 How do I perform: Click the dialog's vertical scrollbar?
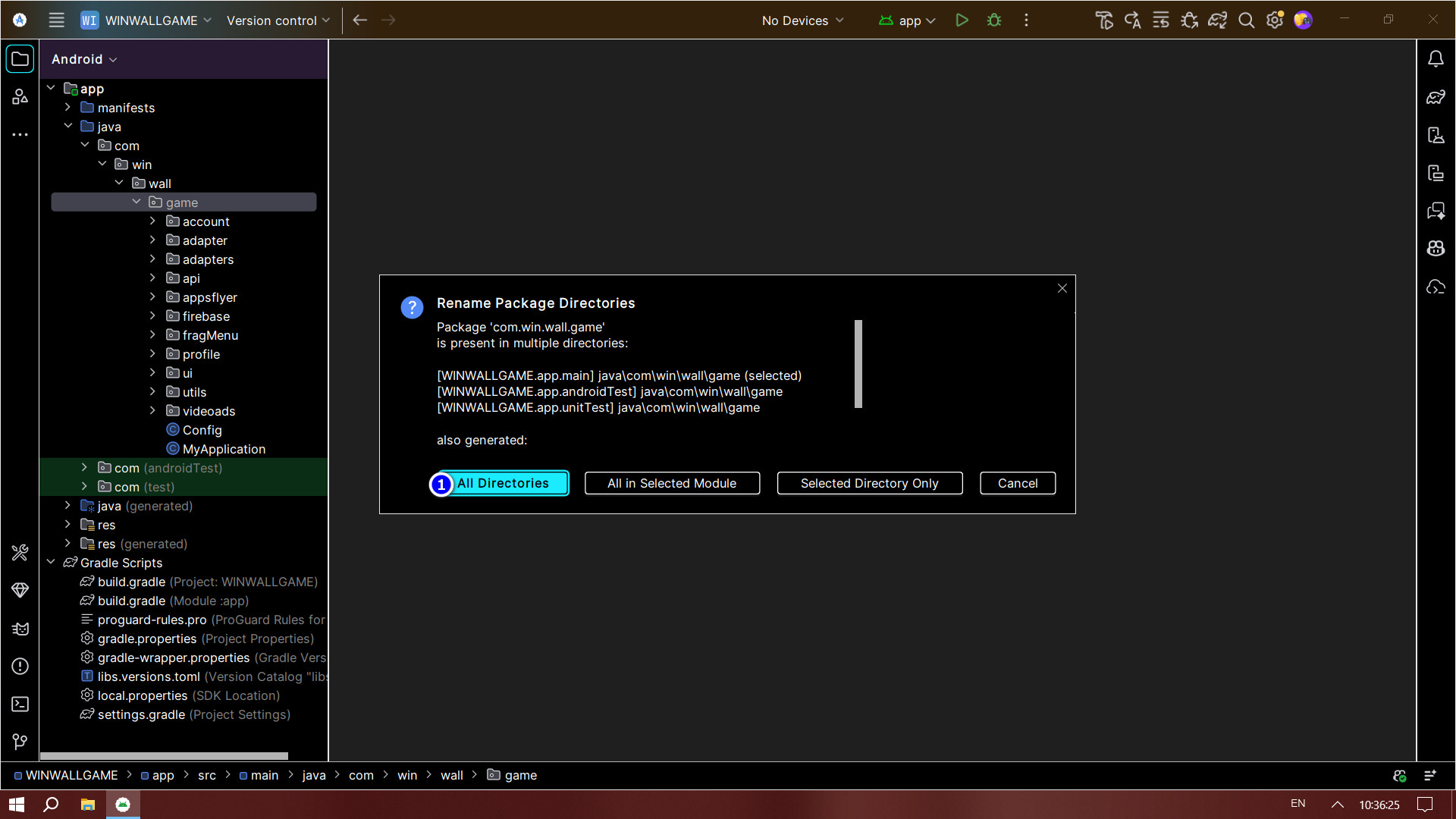tap(858, 364)
